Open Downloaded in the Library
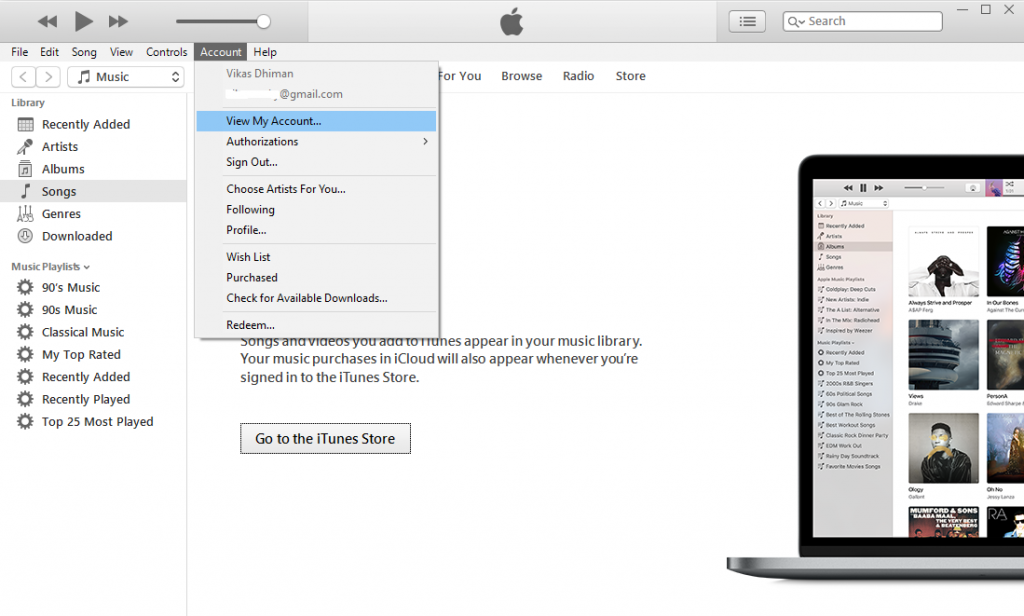 (77, 236)
